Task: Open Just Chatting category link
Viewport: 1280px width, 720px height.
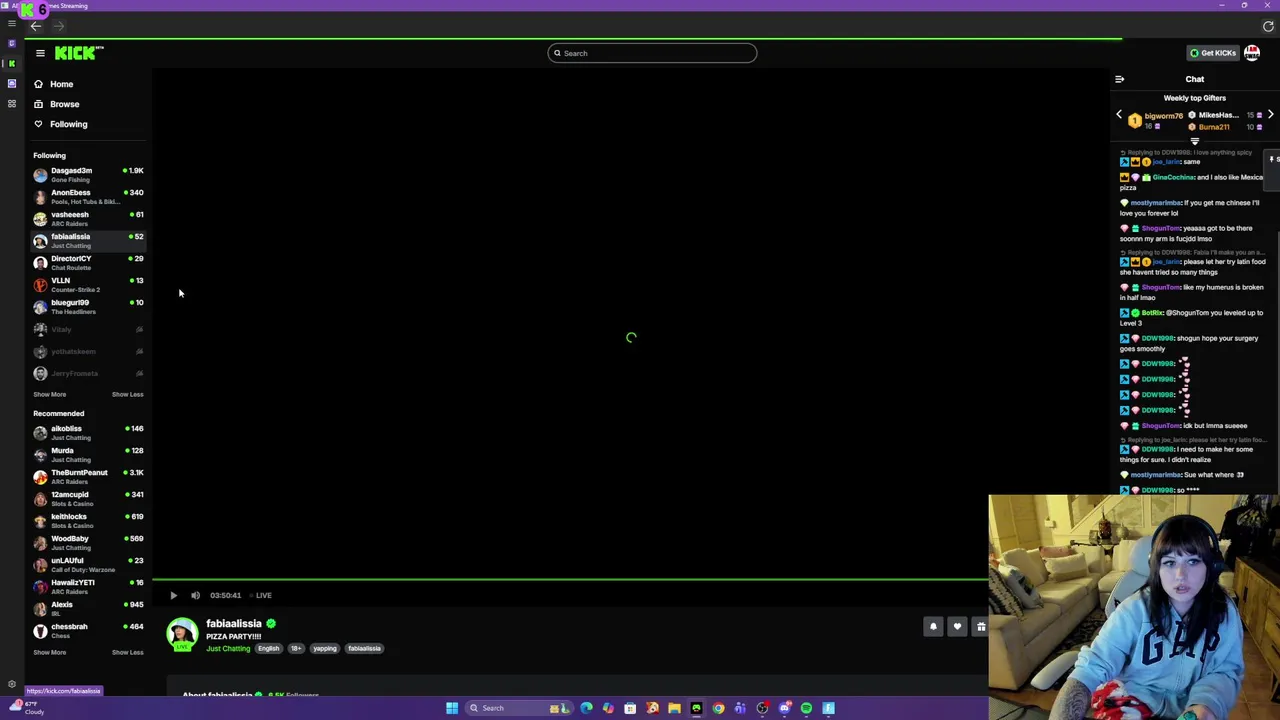Action: pyautogui.click(x=228, y=648)
